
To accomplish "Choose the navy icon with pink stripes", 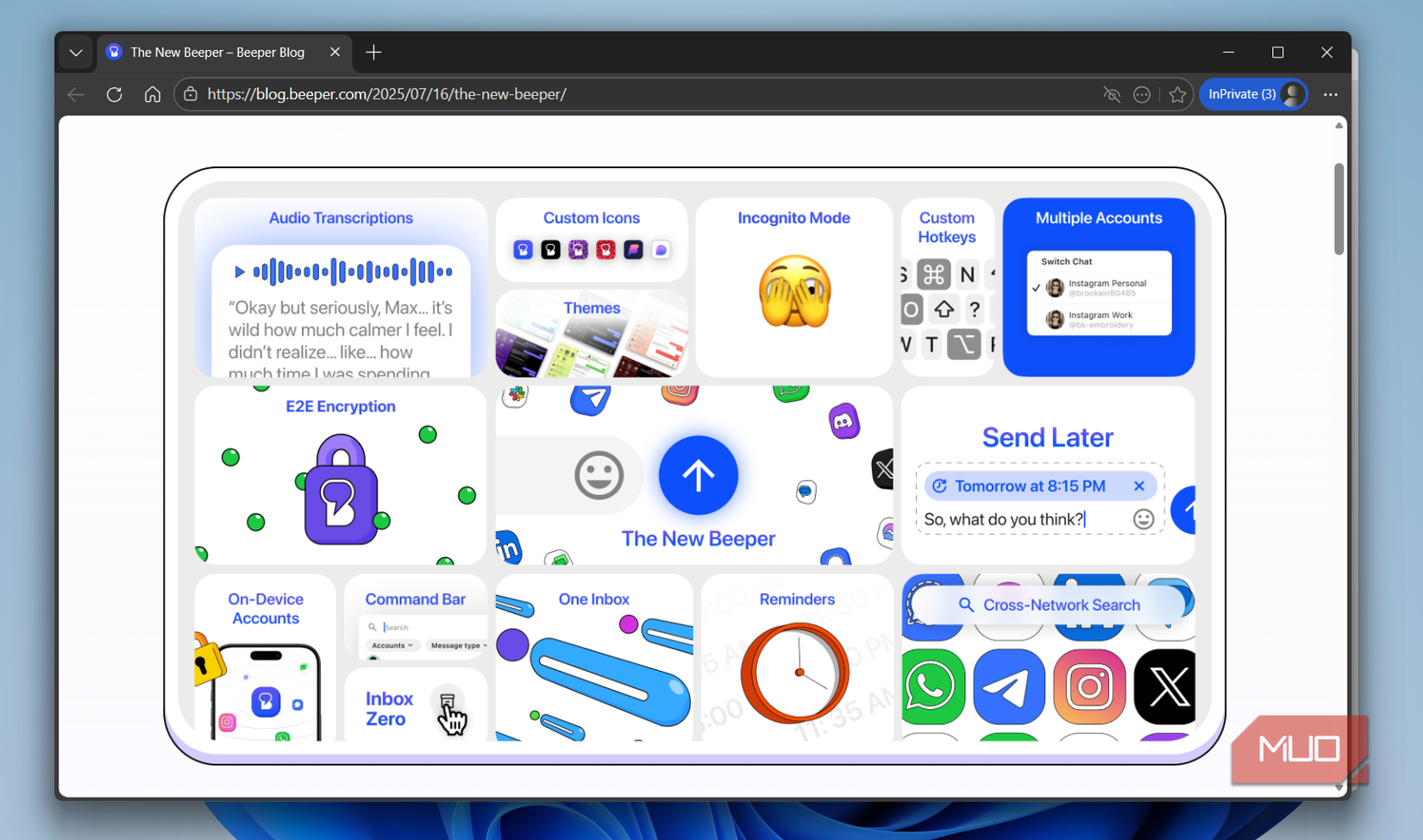I will [633, 250].
